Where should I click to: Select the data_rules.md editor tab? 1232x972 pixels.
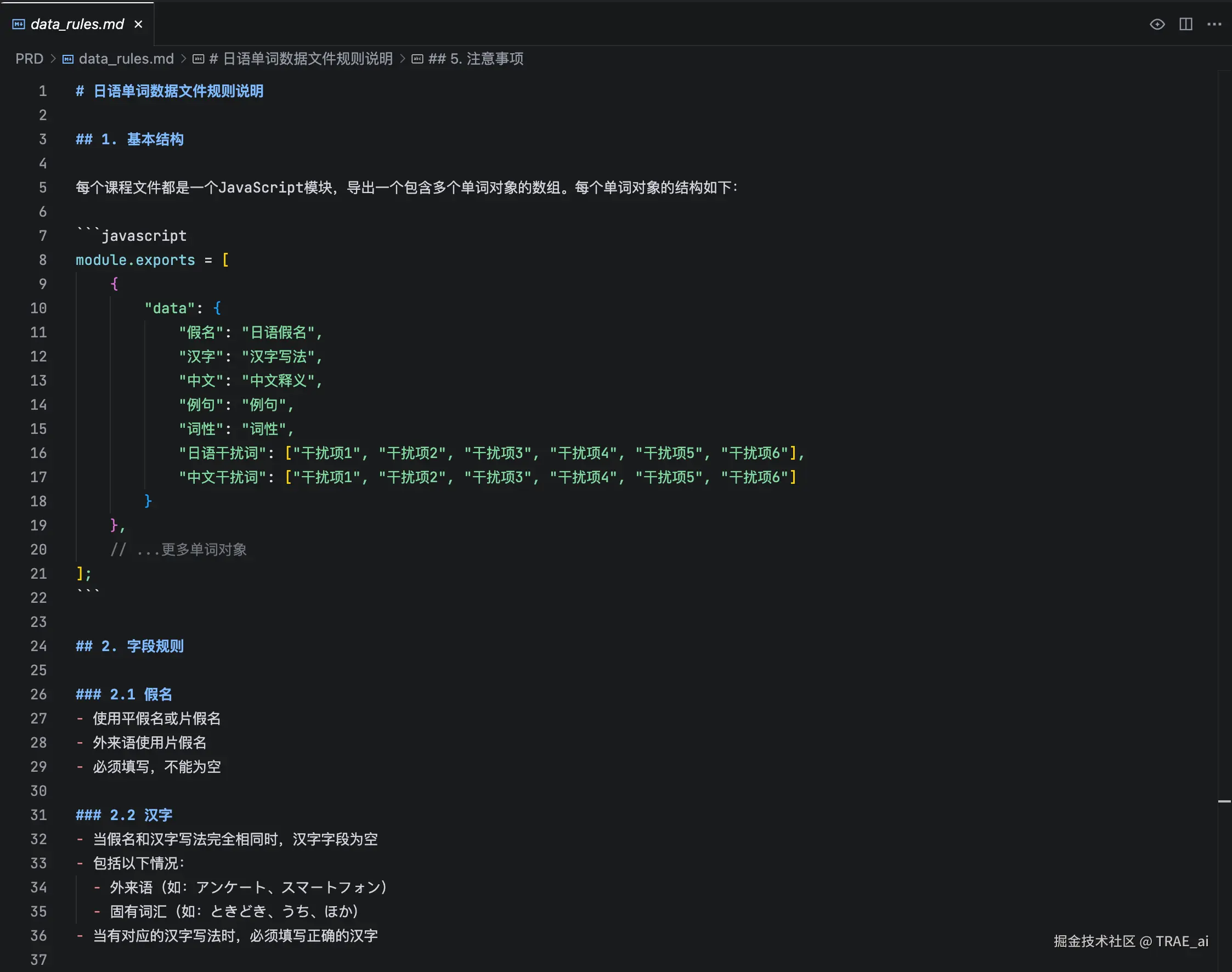[77, 24]
